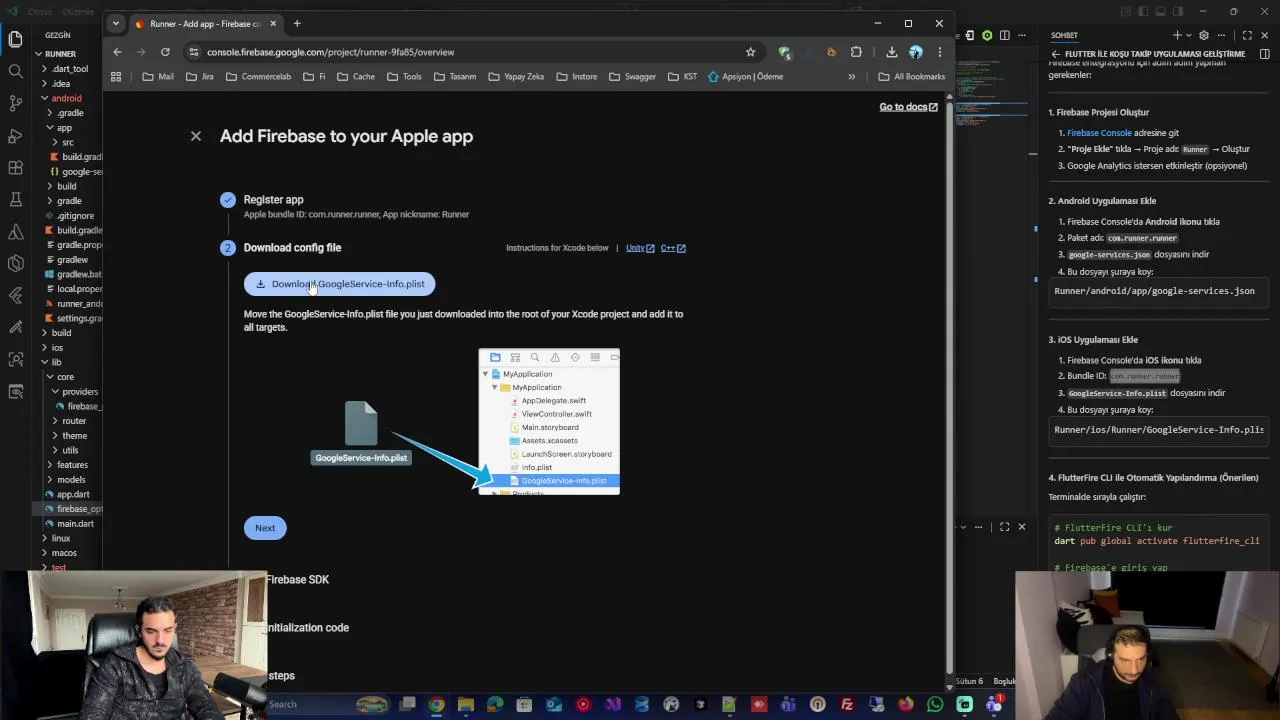Image resolution: width=1280 pixels, height=720 pixels.
Task: Open File Explorer from the taskbar
Action: [x=465, y=705]
